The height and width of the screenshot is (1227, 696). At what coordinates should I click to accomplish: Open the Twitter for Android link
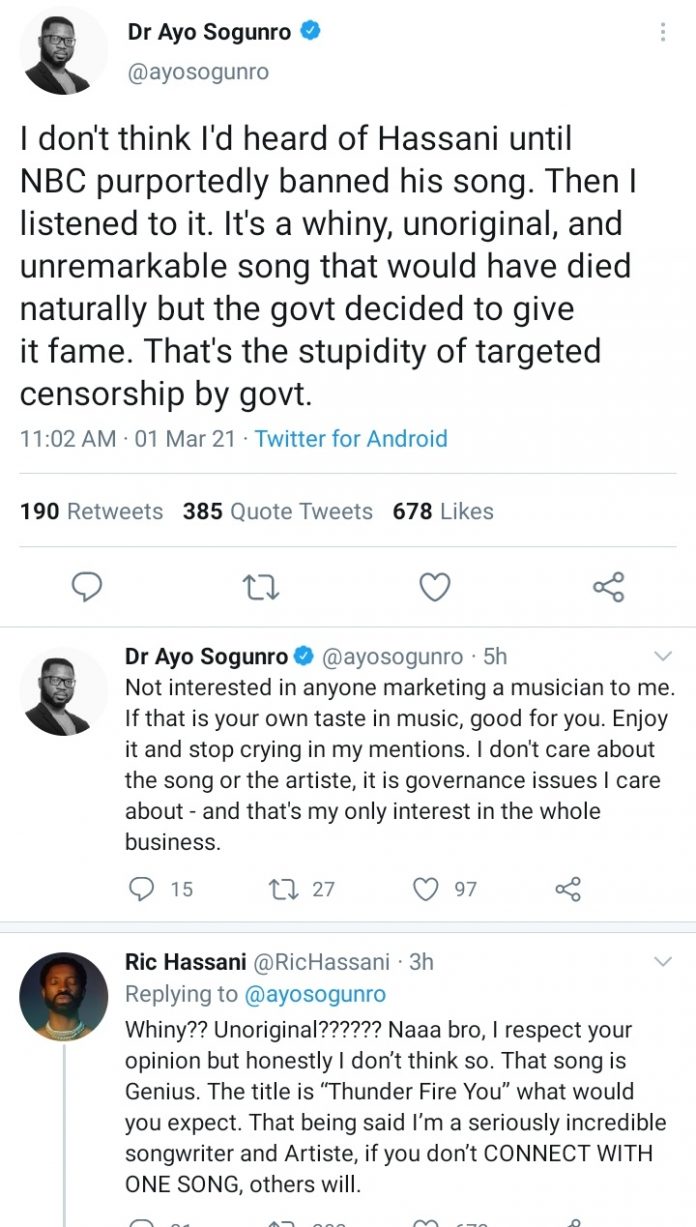(351, 438)
